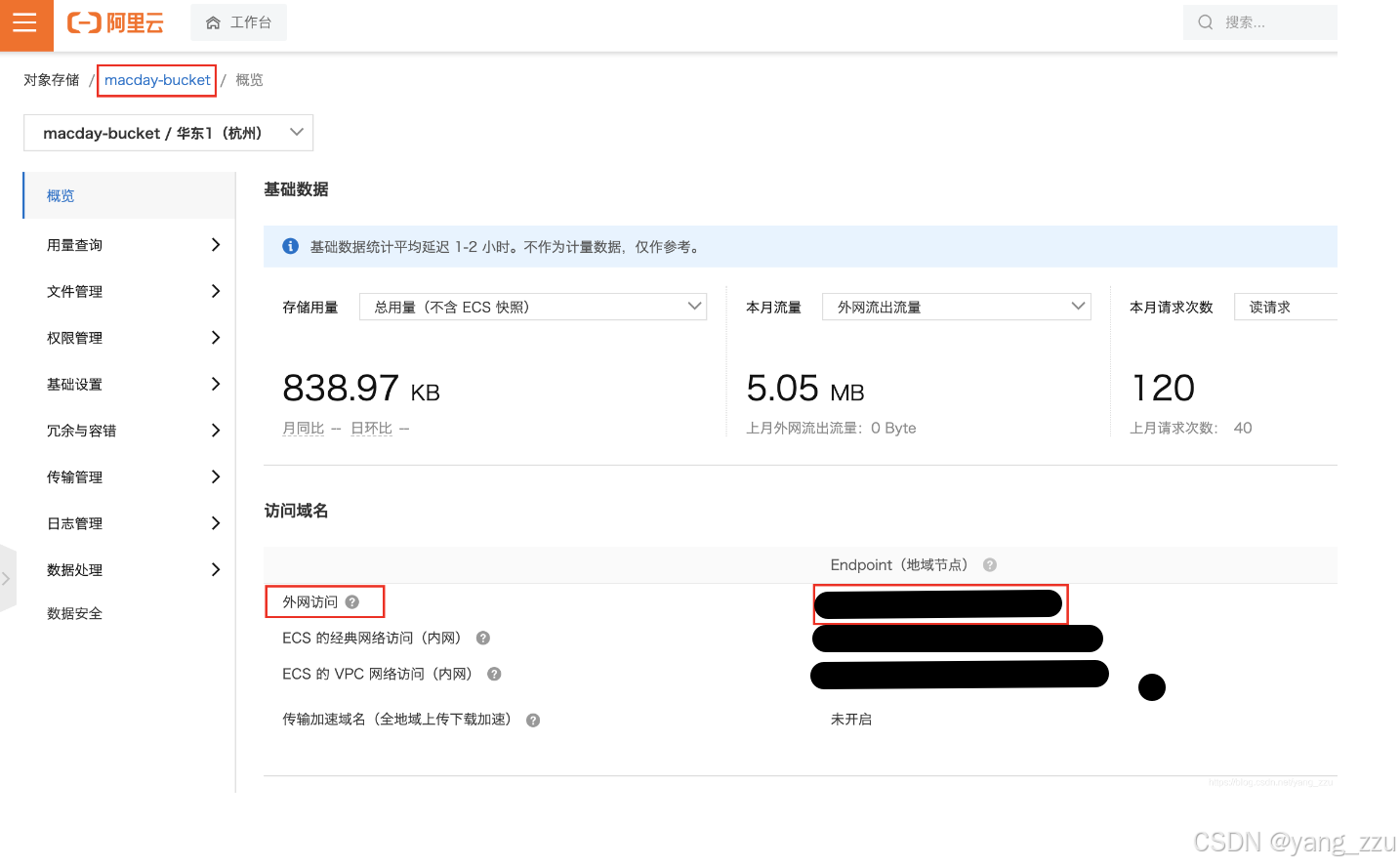Switch to 用量查询 in the sidebar

pos(129,245)
